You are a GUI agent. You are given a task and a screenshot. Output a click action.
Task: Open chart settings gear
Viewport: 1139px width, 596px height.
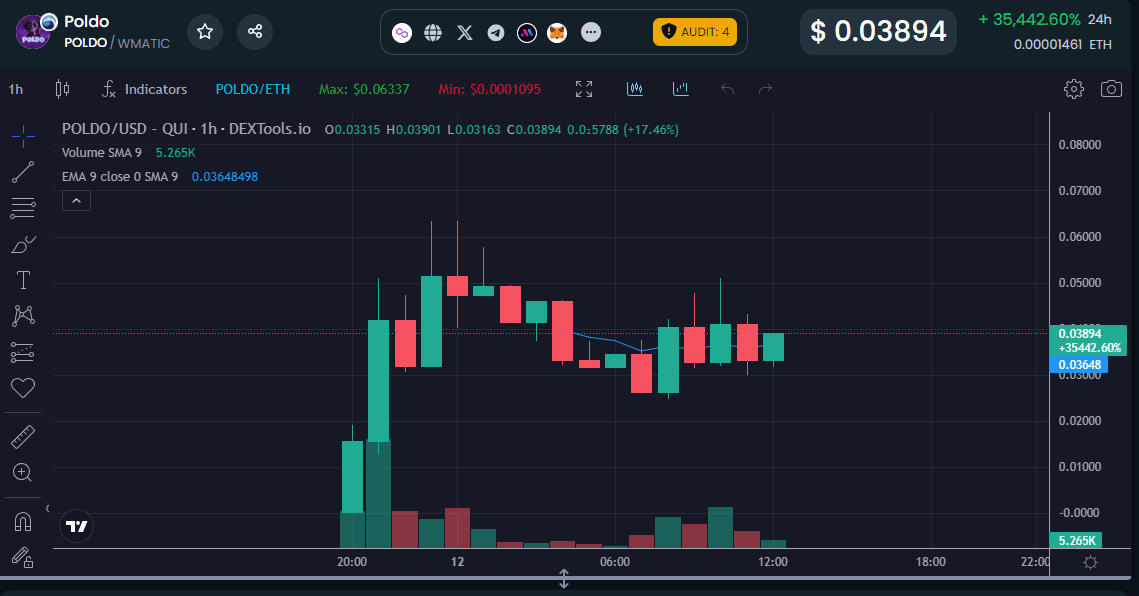[1074, 89]
